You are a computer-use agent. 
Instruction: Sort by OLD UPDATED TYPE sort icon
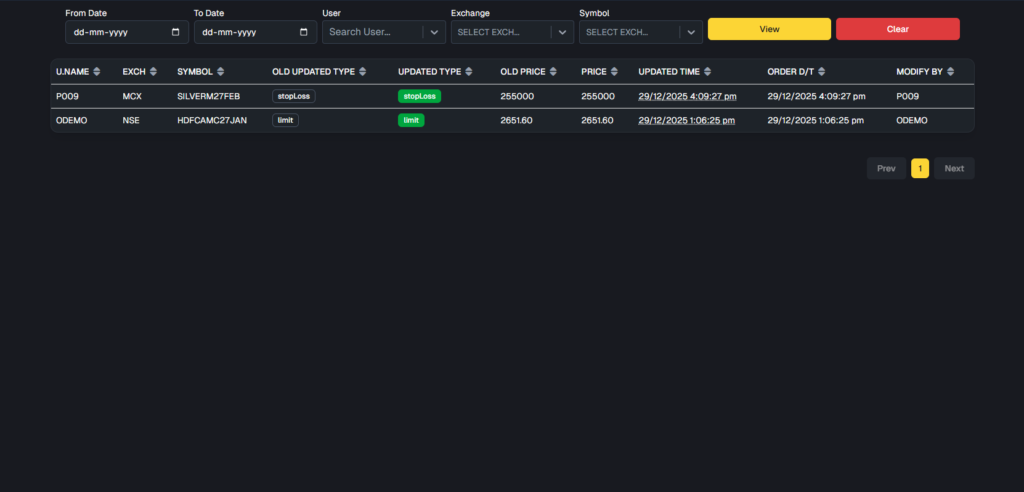(363, 72)
